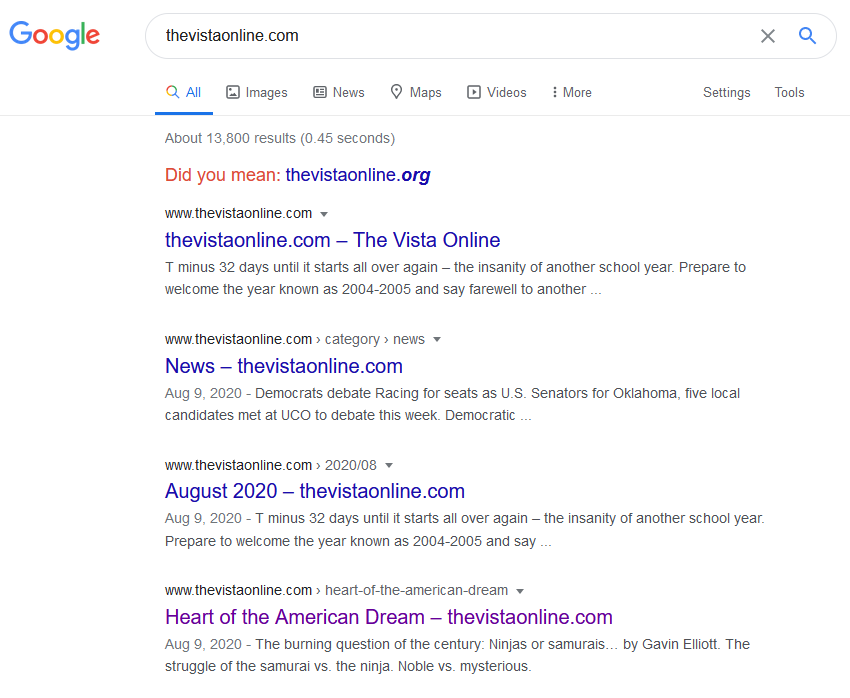Click the '2020/08' breadcrumb text
This screenshot has height=698, width=850.
(x=351, y=465)
